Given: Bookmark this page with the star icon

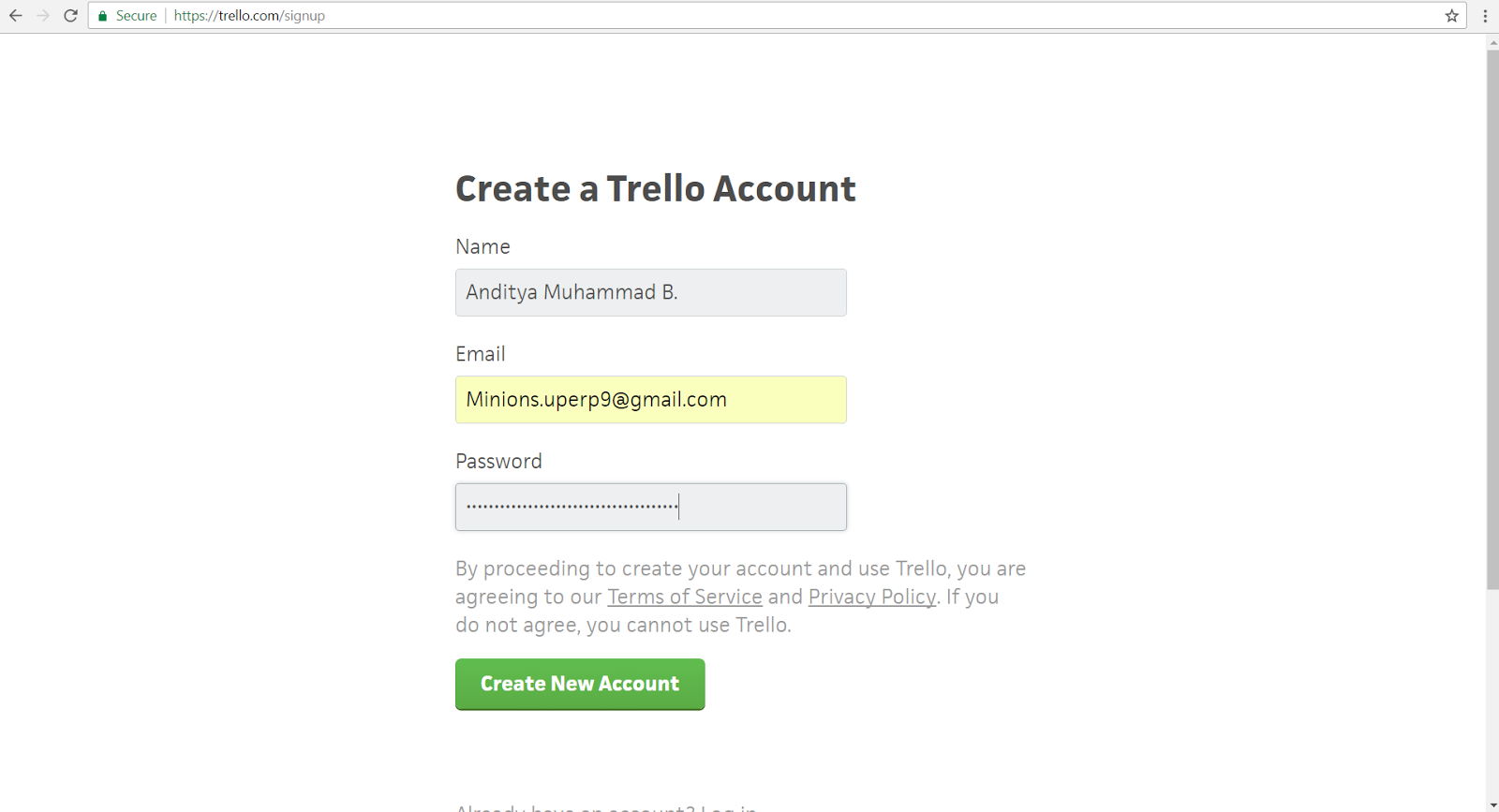Looking at the screenshot, I should [1452, 16].
